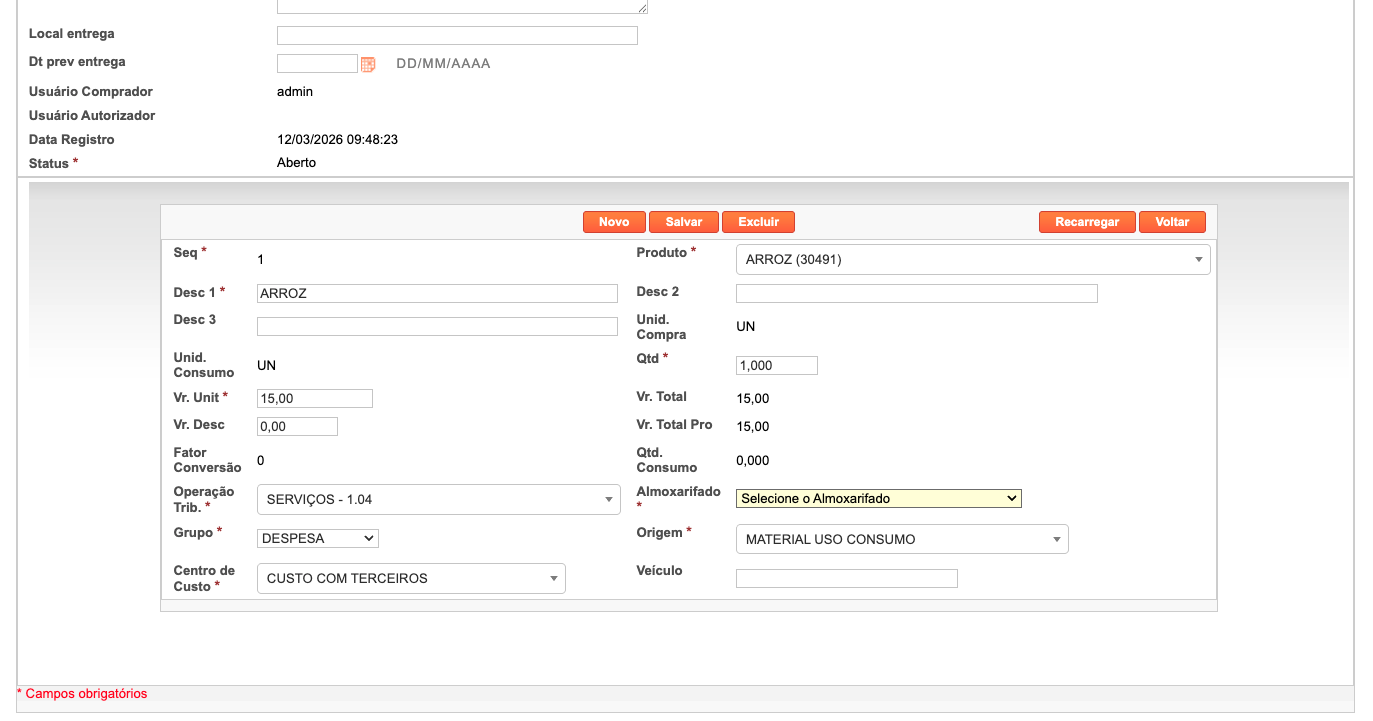Click the Vr. Unit price field
The width and height of the screenshot is (1373, 721).
pos(314,399)
